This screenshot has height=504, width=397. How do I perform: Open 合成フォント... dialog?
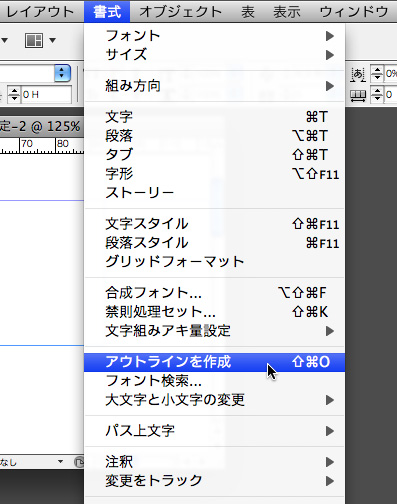click(214, 293)
